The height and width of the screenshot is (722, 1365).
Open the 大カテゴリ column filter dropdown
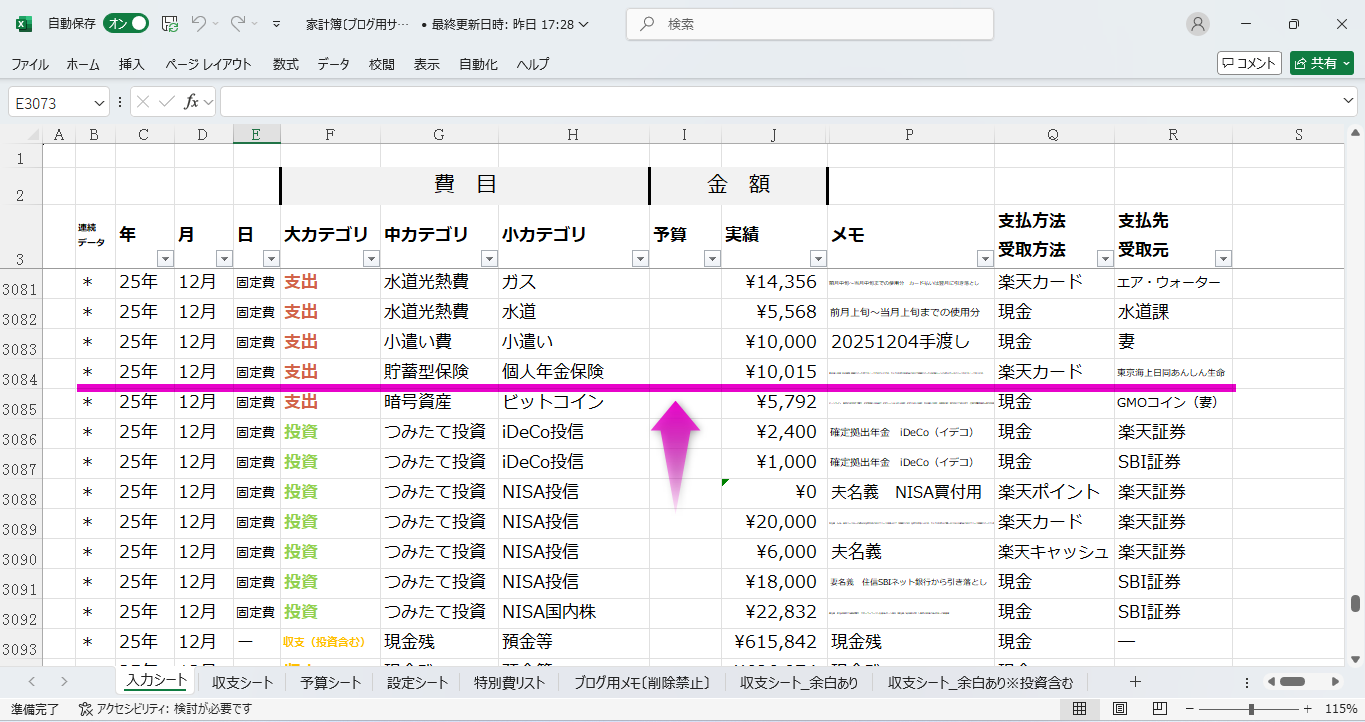(370, 259)
